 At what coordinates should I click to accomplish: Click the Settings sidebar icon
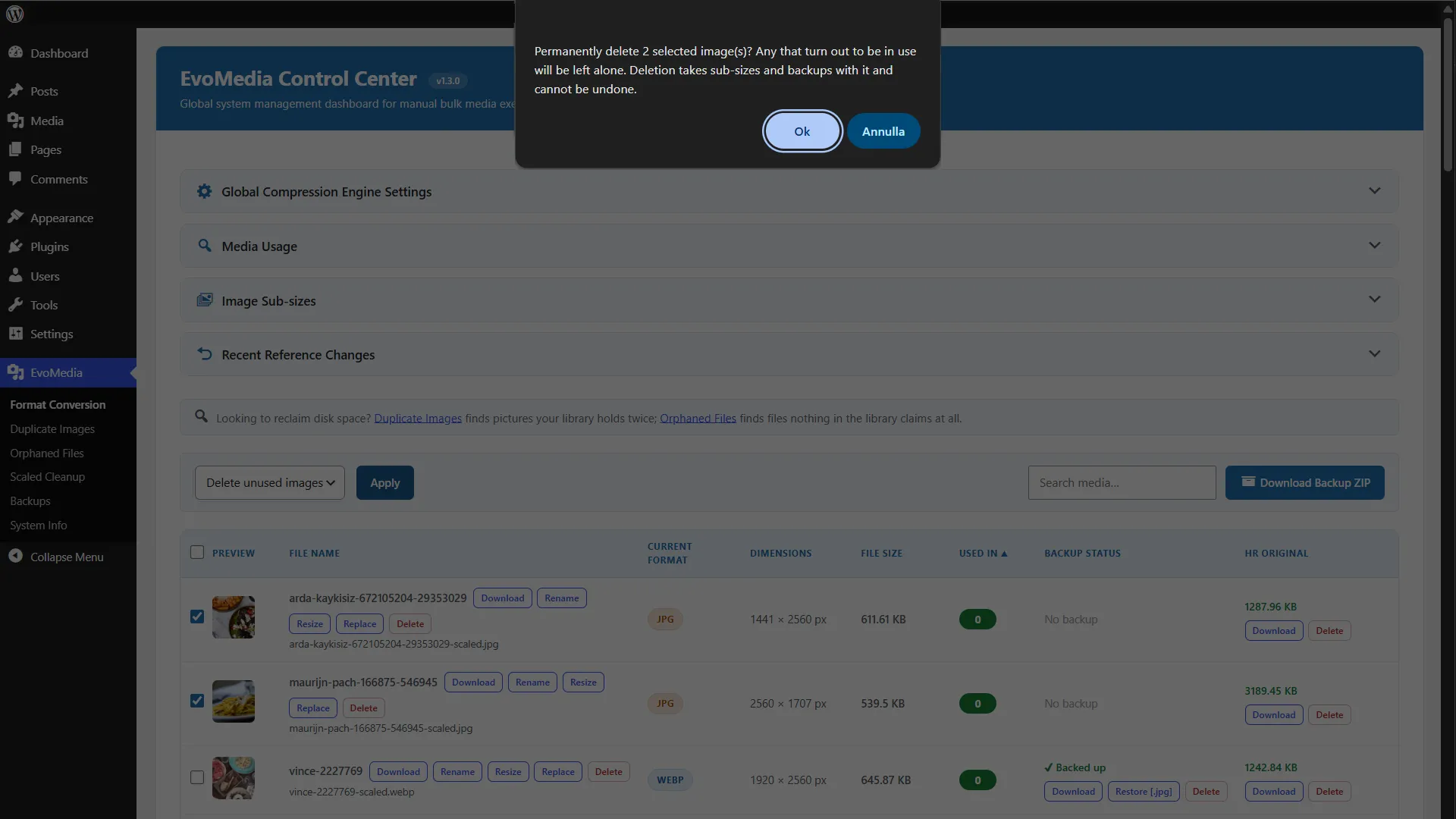point(15,334)
